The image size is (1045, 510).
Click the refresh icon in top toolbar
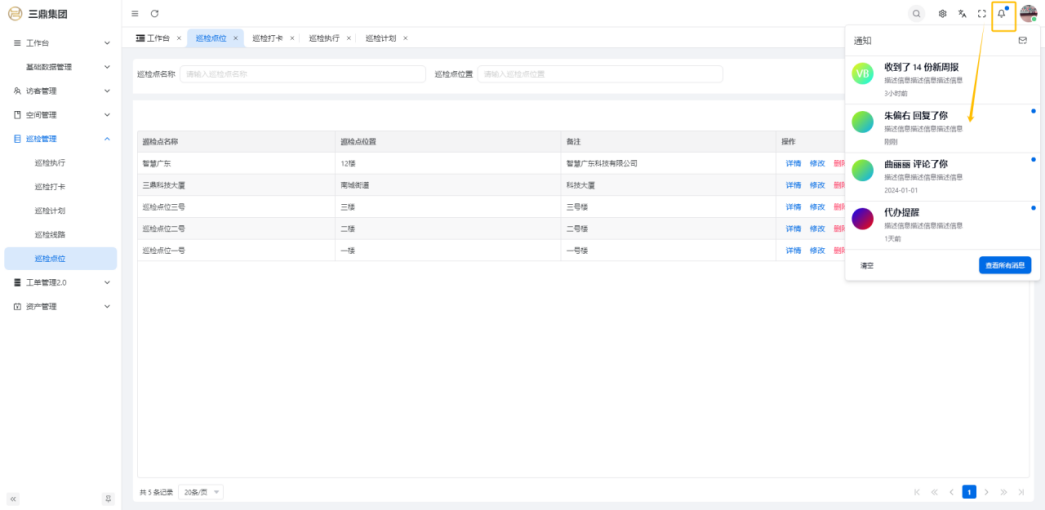154,14
